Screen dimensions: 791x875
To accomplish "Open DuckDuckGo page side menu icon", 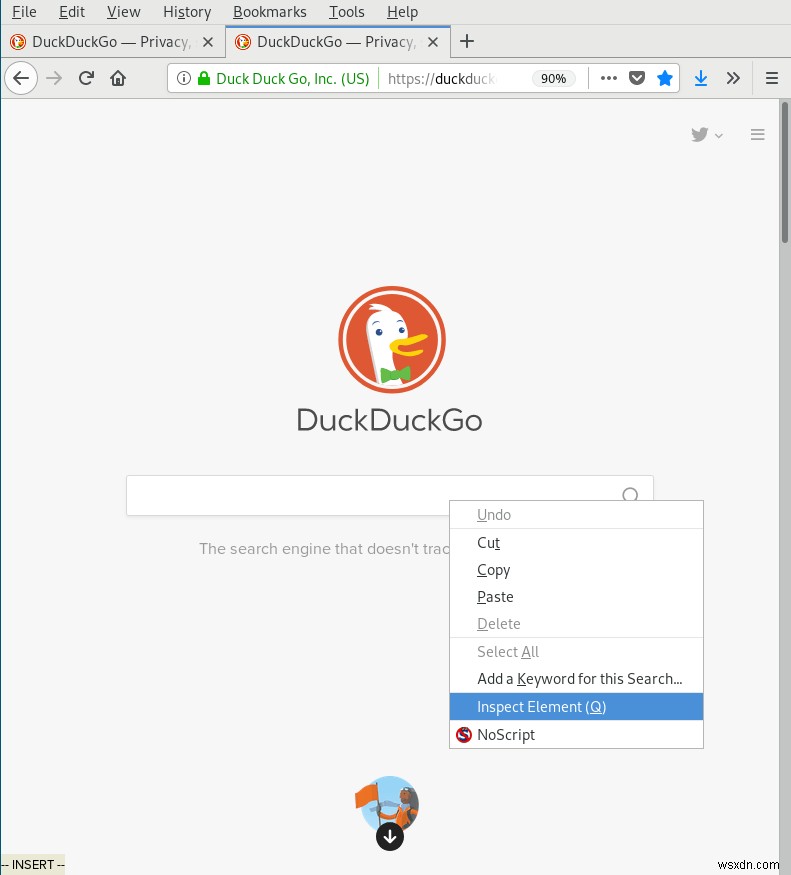I will [758, 134].
